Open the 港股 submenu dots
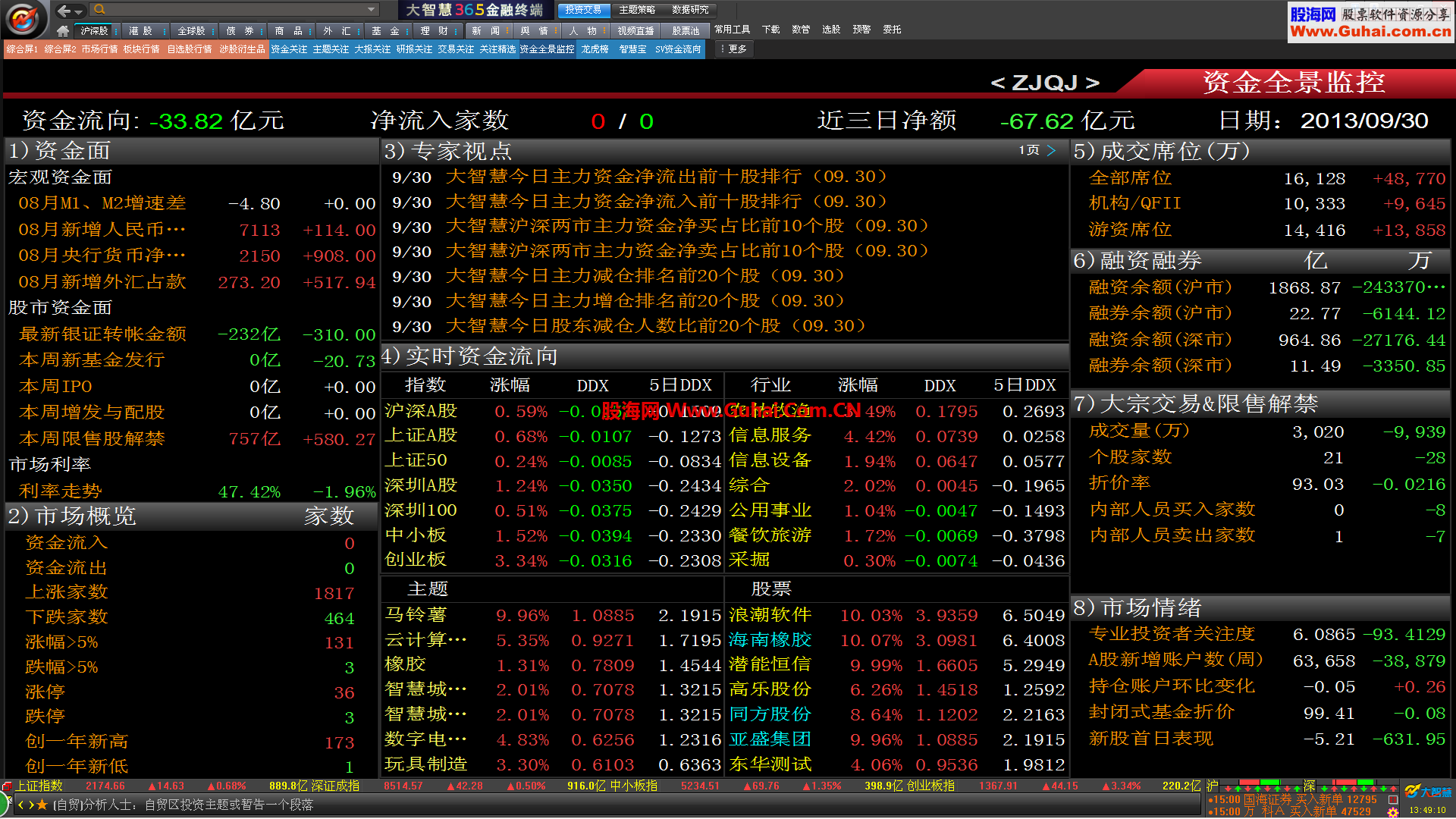This screenshot has height=819, width=1456. click(164, 31)
